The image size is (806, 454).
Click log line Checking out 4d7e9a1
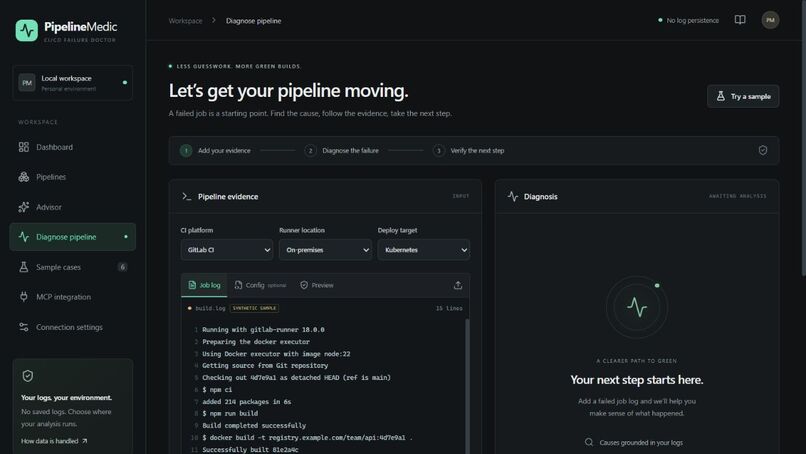(x=296, y=378)
